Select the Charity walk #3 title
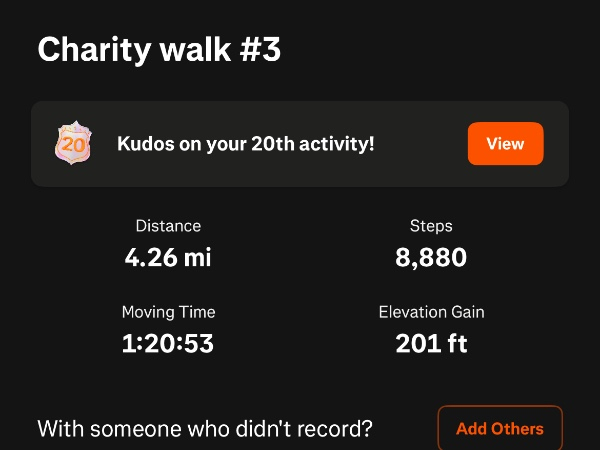The image size is (600, 450). (x=159, y=50)
